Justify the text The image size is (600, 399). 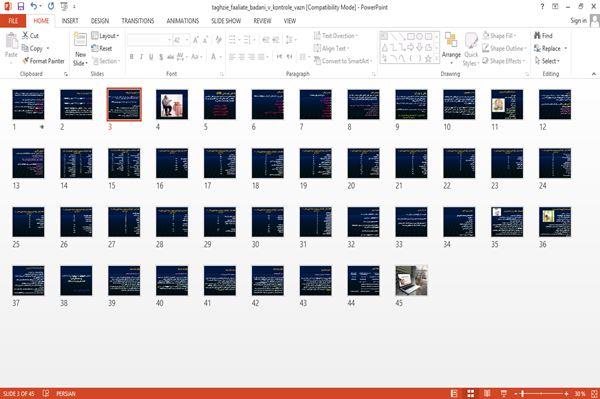click(x=261, y=57)
